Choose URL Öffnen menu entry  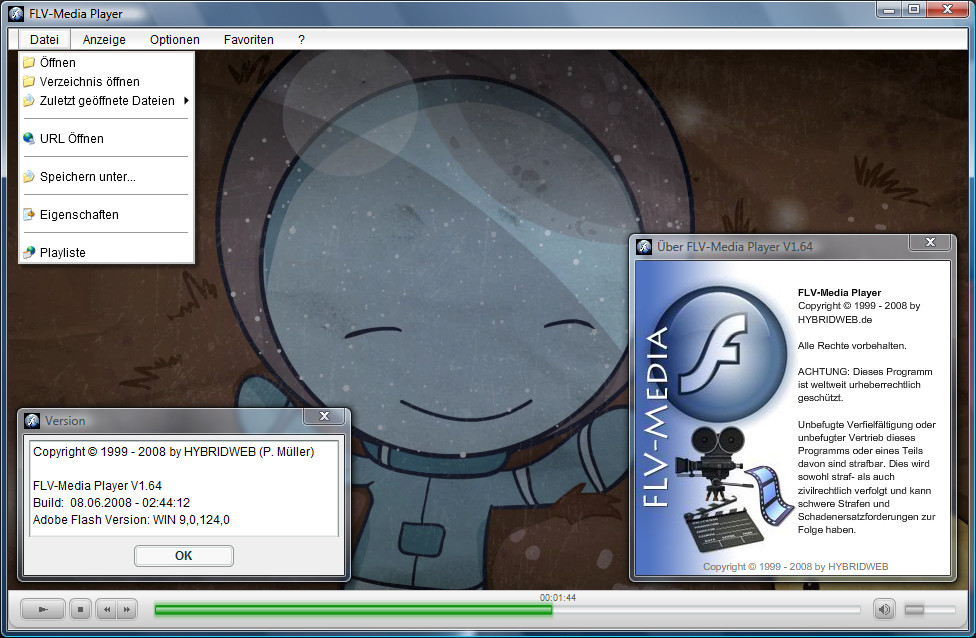click(106, 139)
